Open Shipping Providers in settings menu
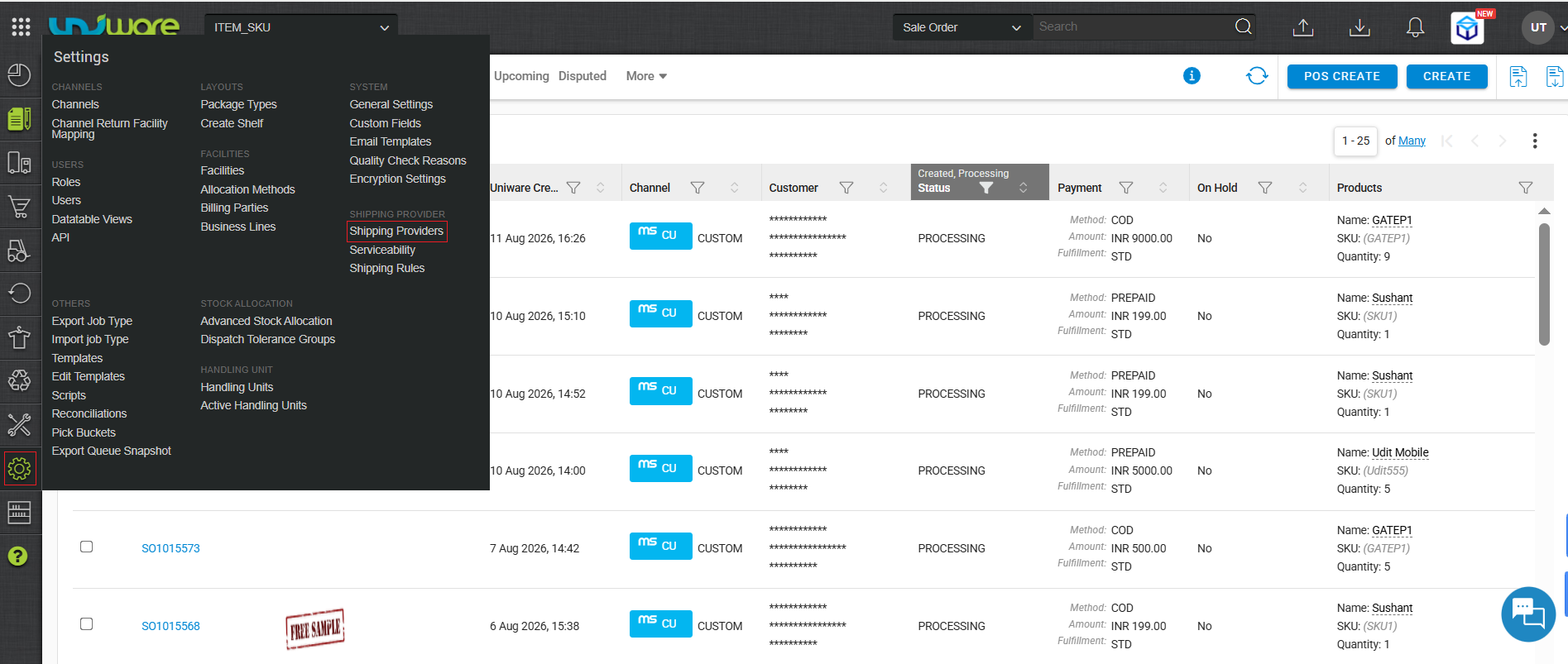The height and width of the screenshot is (664, 1568). pyautogui.click(x=396, y=231)
